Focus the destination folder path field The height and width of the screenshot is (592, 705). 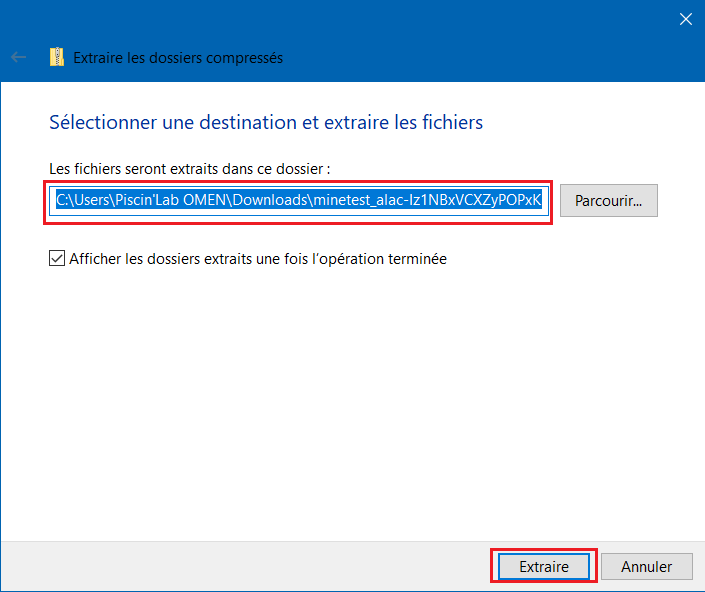coord(299,200)
